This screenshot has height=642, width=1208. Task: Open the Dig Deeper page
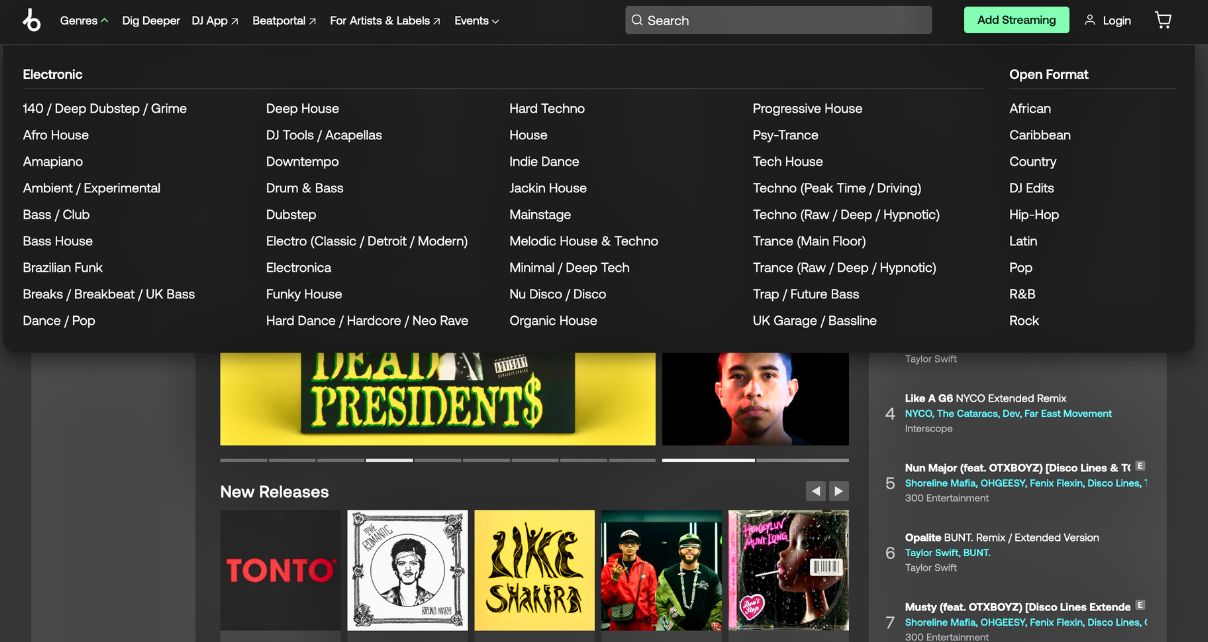151,20
